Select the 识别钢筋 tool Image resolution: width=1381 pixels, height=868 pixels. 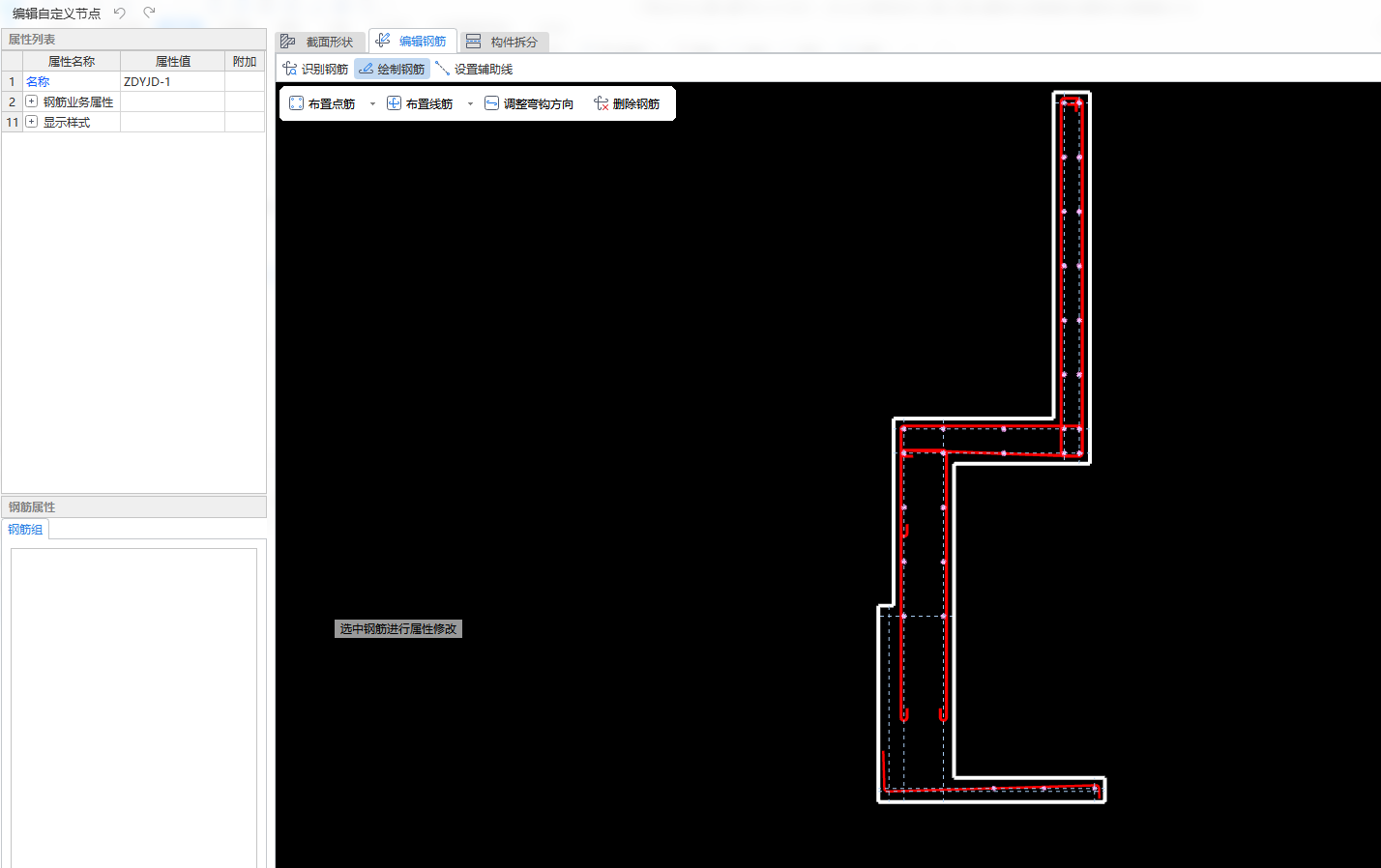315,69
